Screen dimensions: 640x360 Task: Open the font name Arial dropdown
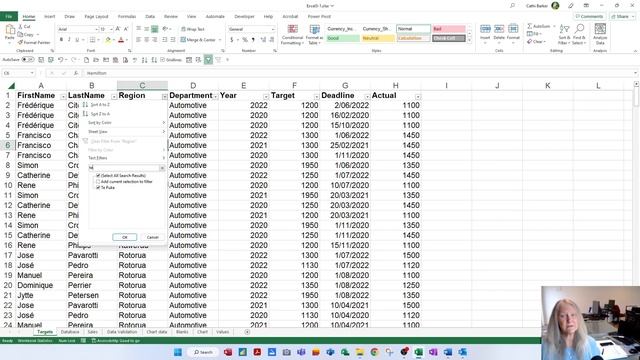pyautogui.click(x=96, y=29)
